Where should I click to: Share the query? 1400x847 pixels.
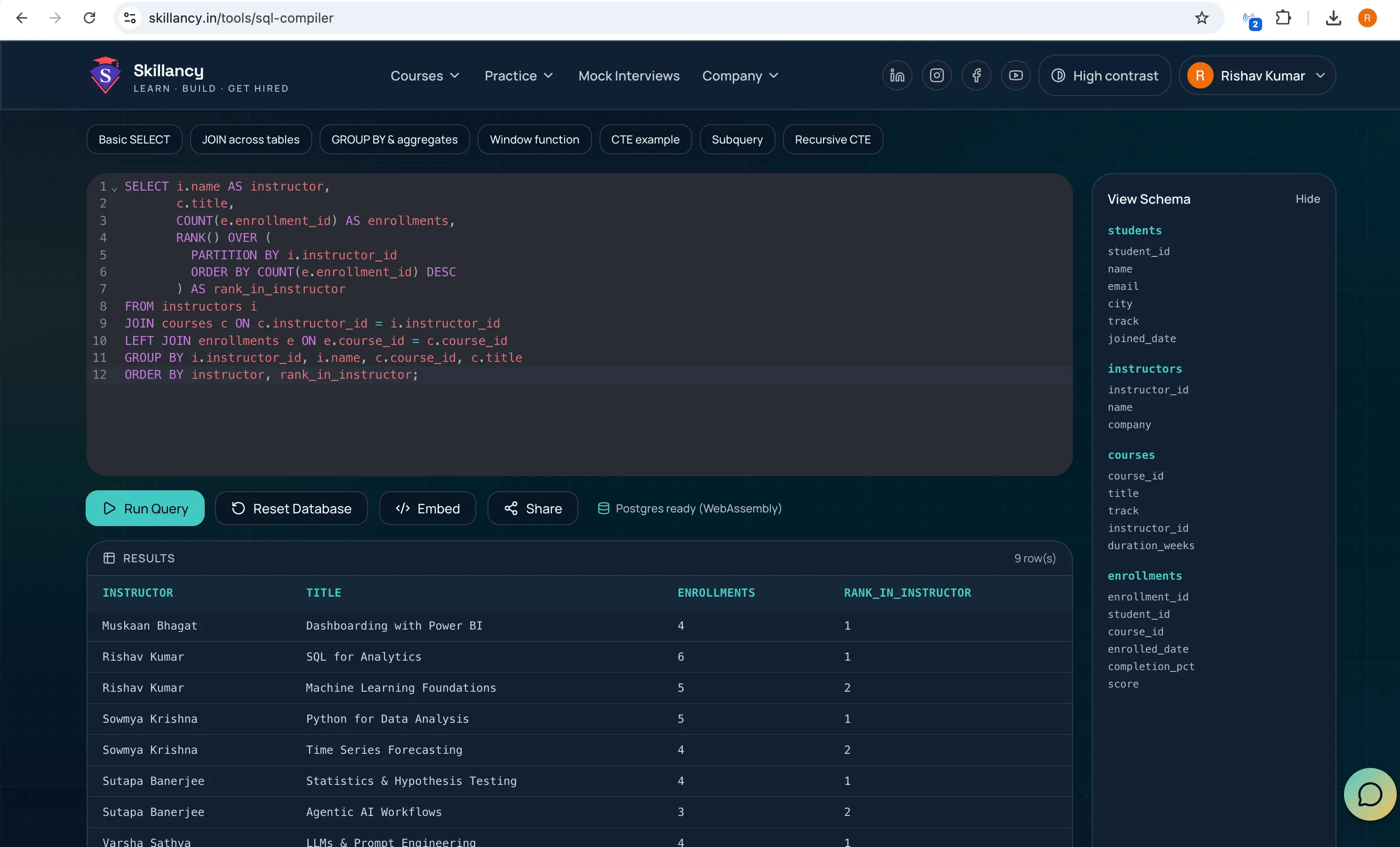tap(532, 508)
